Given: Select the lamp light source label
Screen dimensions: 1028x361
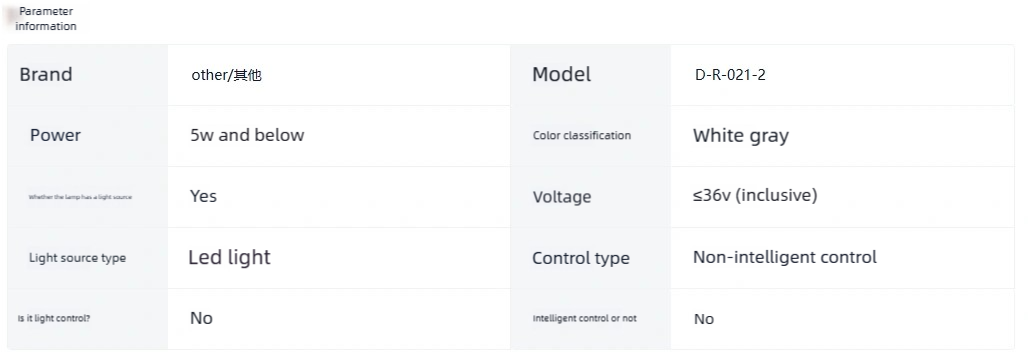Looking at the screenshot, I should [x=80, y=197].
